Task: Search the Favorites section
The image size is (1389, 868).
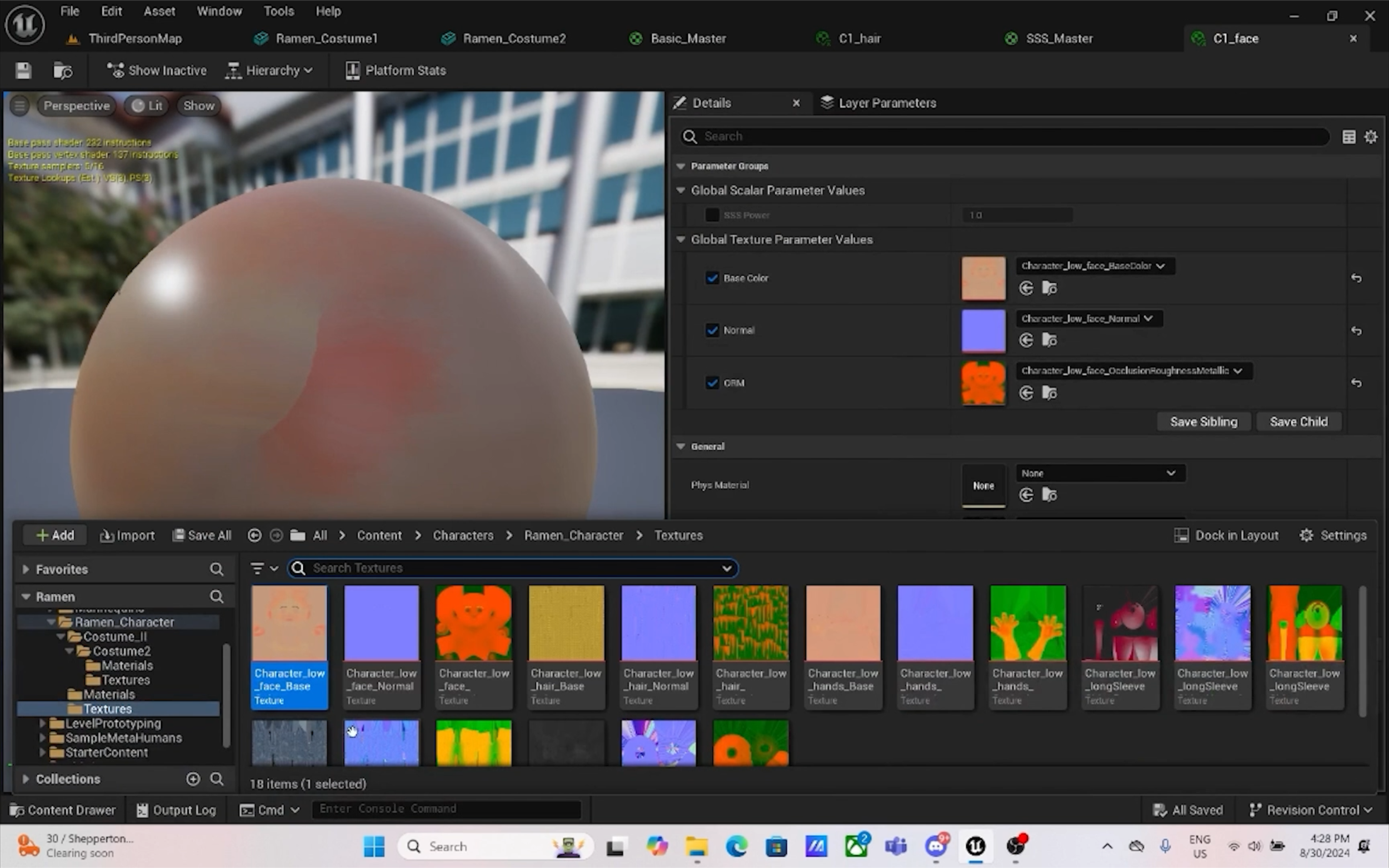Action: click(217, 569)
